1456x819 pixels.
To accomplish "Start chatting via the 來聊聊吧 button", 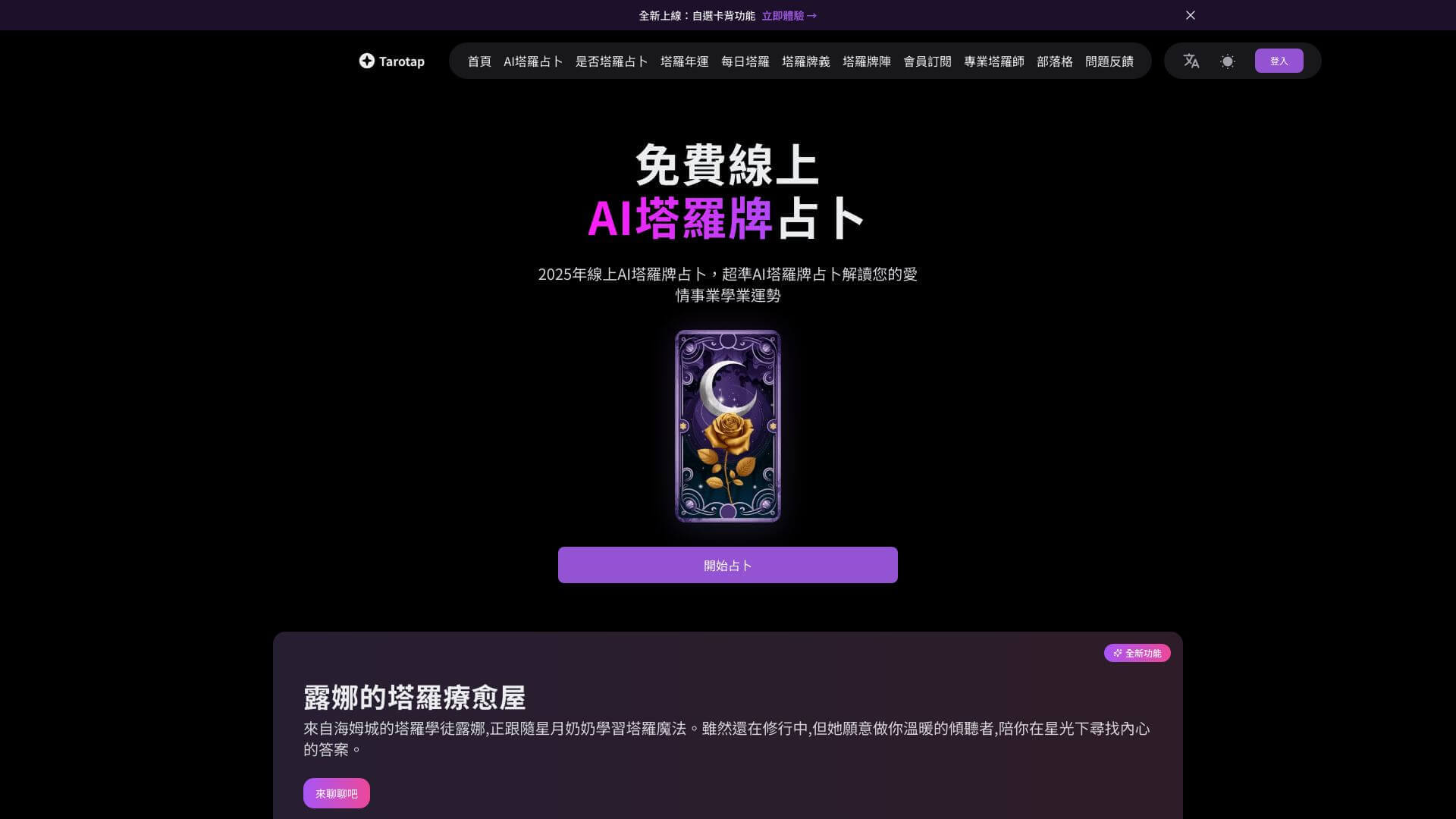I will point(336,792).
